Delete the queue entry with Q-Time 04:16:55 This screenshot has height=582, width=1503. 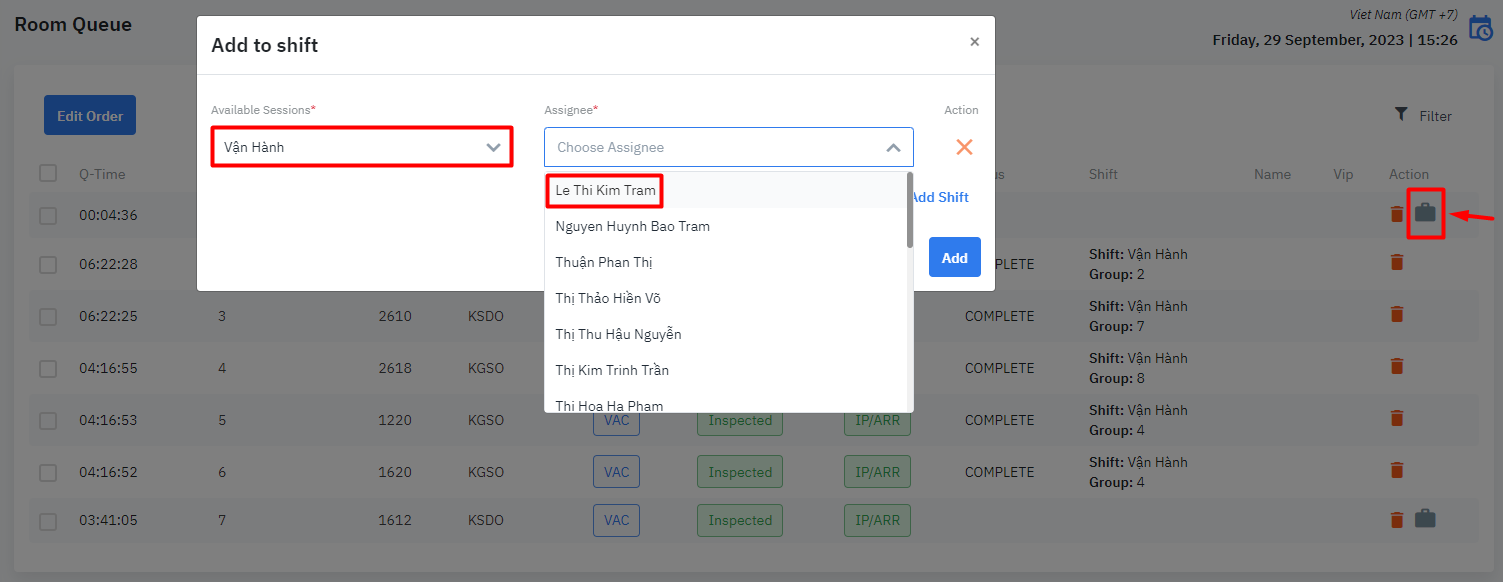(x=1397, y=366)
